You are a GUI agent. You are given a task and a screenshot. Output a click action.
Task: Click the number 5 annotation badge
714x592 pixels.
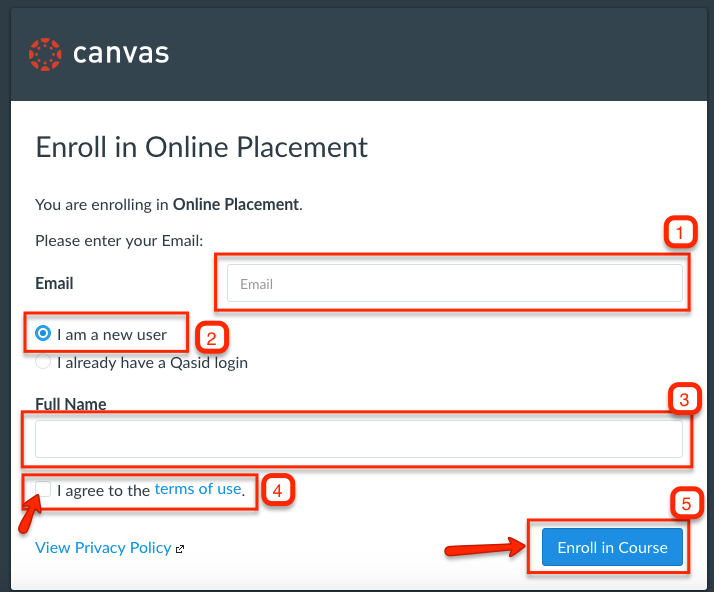coord(685,503)
